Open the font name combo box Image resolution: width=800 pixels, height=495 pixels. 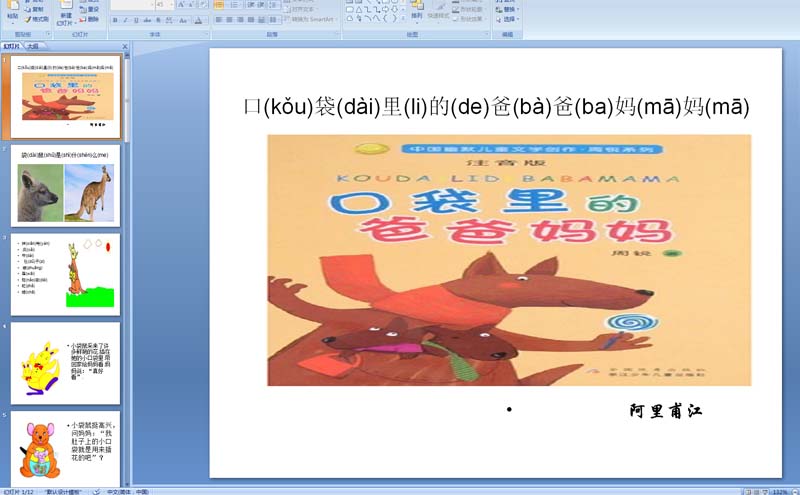133,5
